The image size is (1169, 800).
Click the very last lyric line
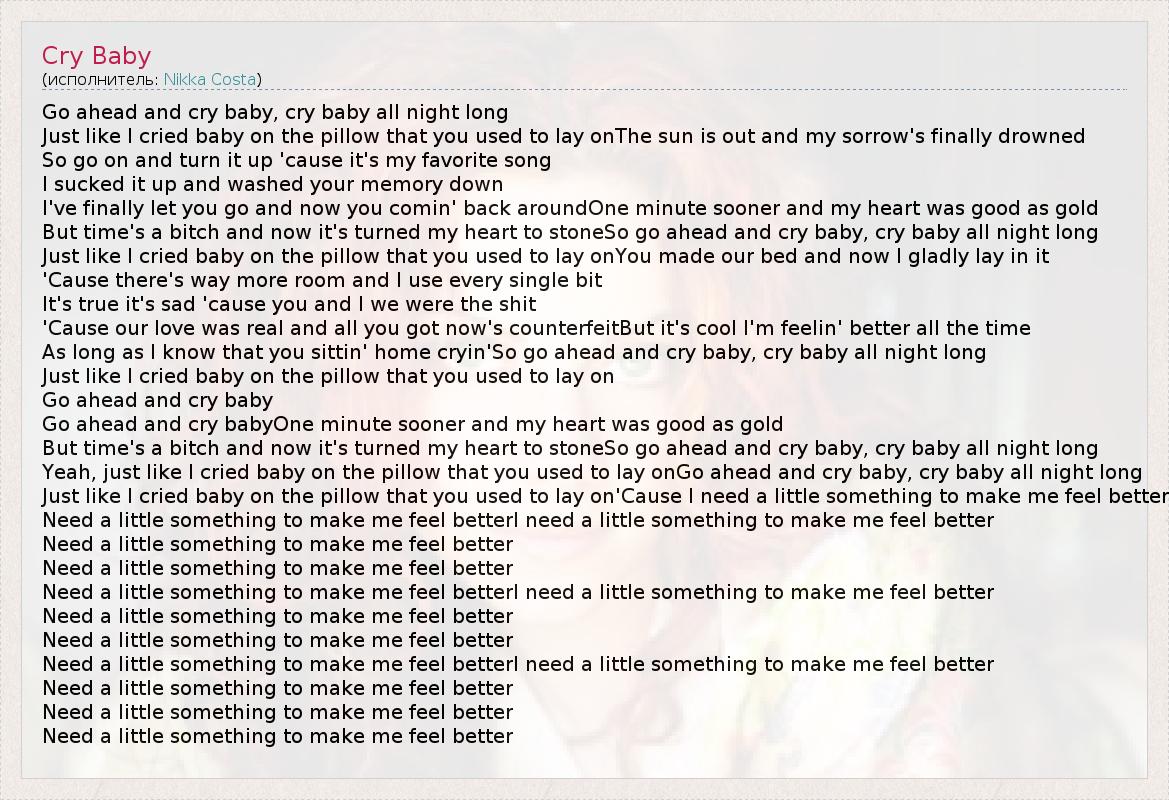click(x=277, y=736)
